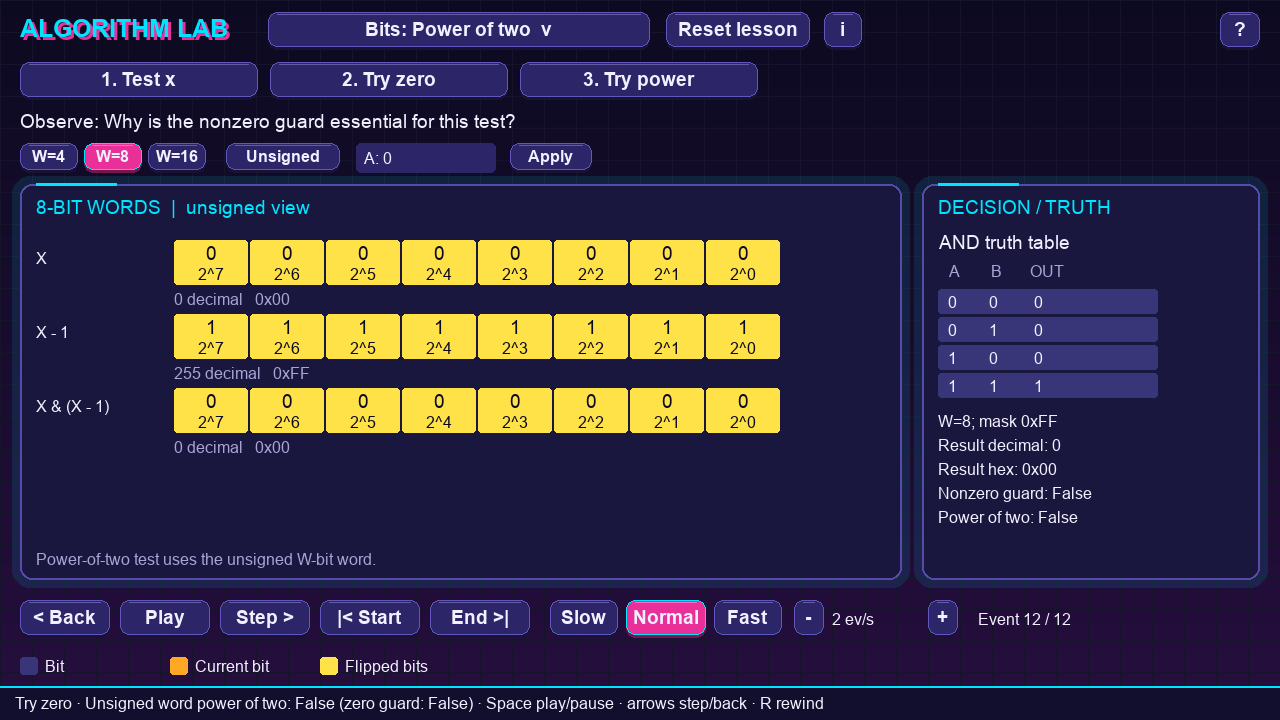
Task: Click the X row 2^0 bit cell
Action: [743, 263]
